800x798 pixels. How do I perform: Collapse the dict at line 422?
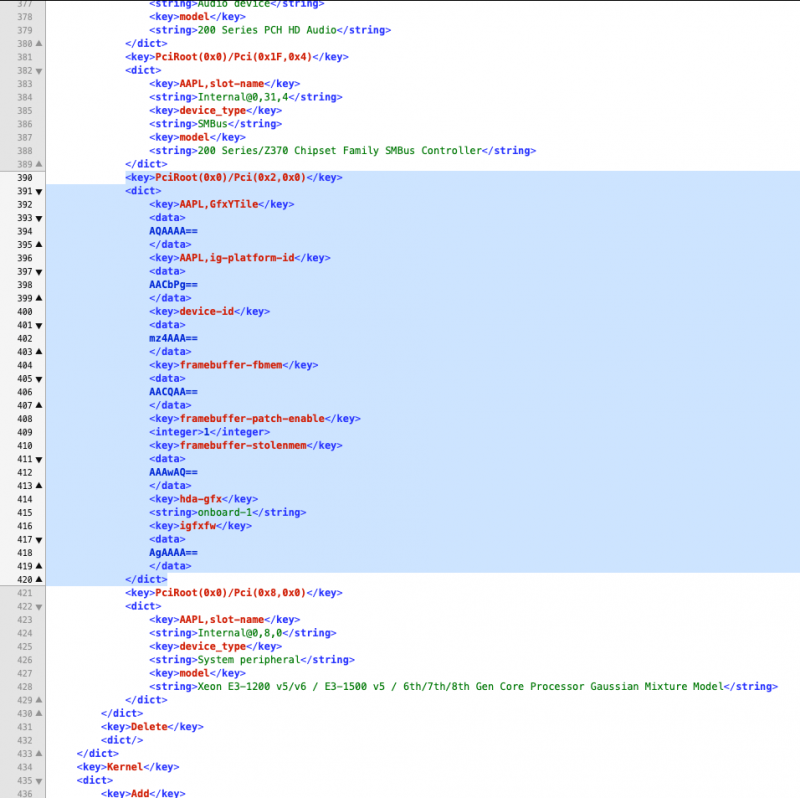39,607
